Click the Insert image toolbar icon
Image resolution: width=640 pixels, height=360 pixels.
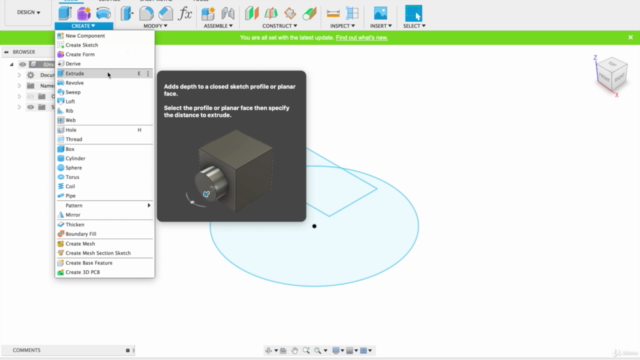(380, 13)
